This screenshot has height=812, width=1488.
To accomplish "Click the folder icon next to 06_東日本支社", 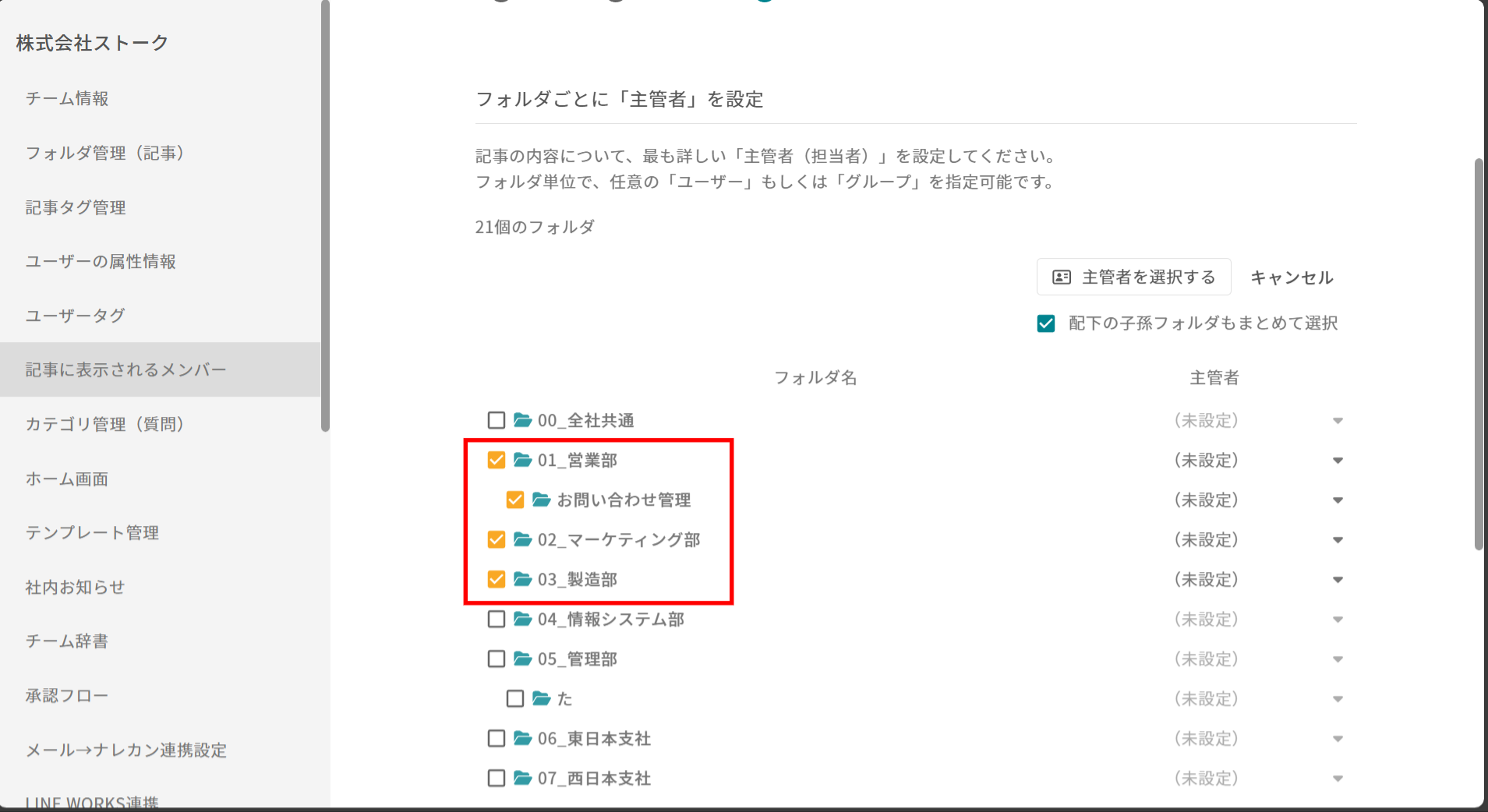I will click(x=522, y=739).
